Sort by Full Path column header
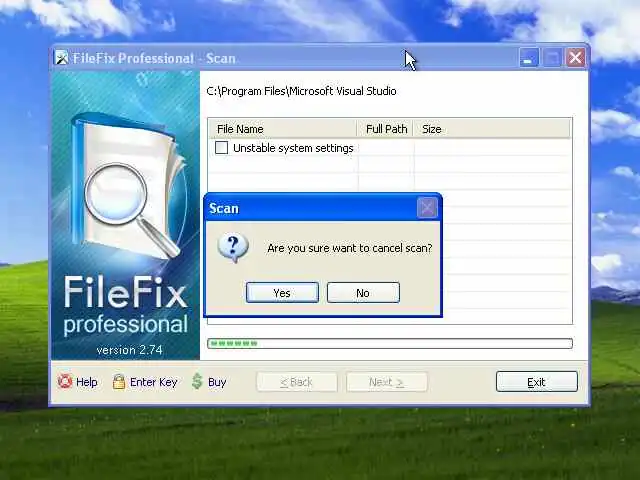This screenshot has width=640, height=480. click(x=385, y=129)
